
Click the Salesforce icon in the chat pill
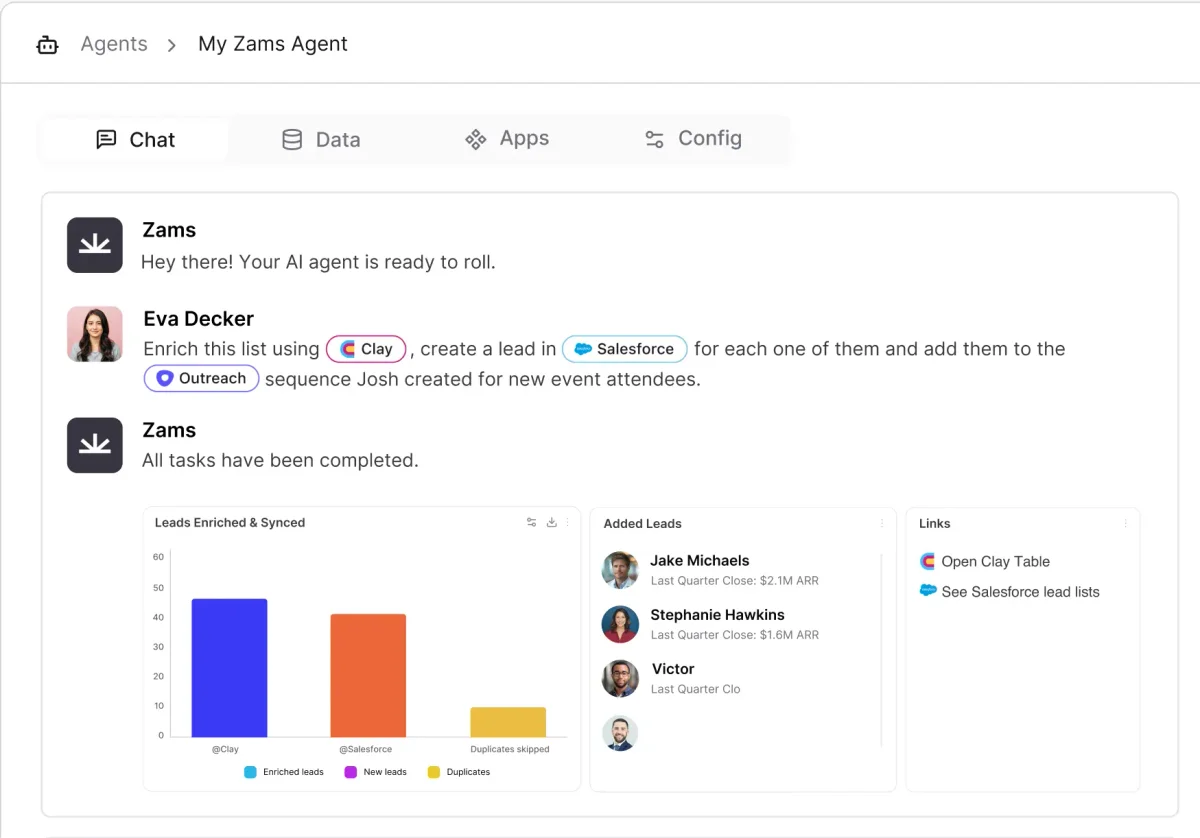585,349
